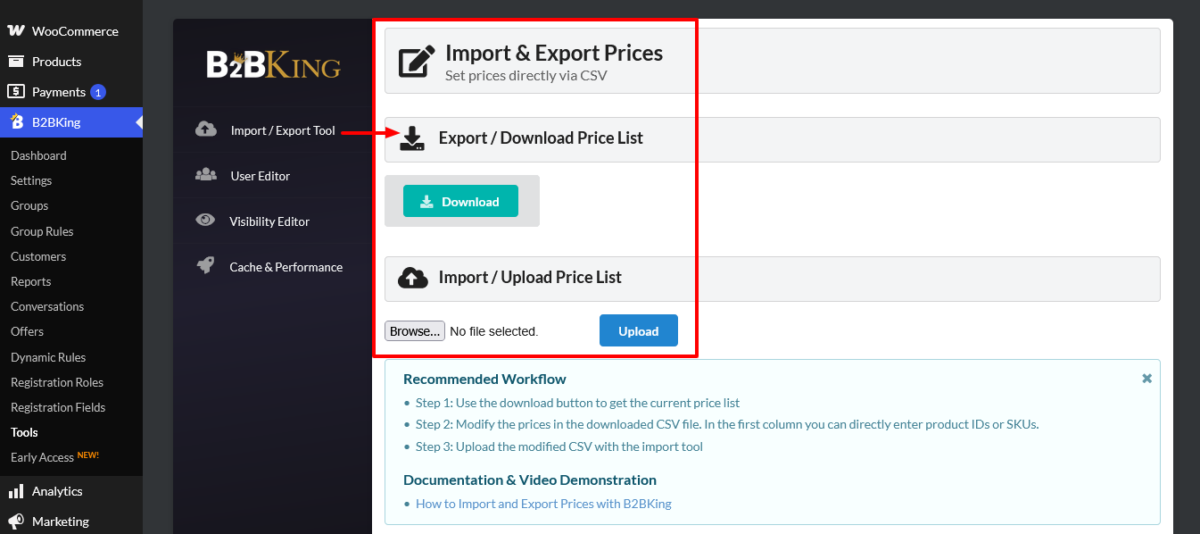
Task: Open the Conversations submenu
Action: pyautogui.click(x=47, y=306)
